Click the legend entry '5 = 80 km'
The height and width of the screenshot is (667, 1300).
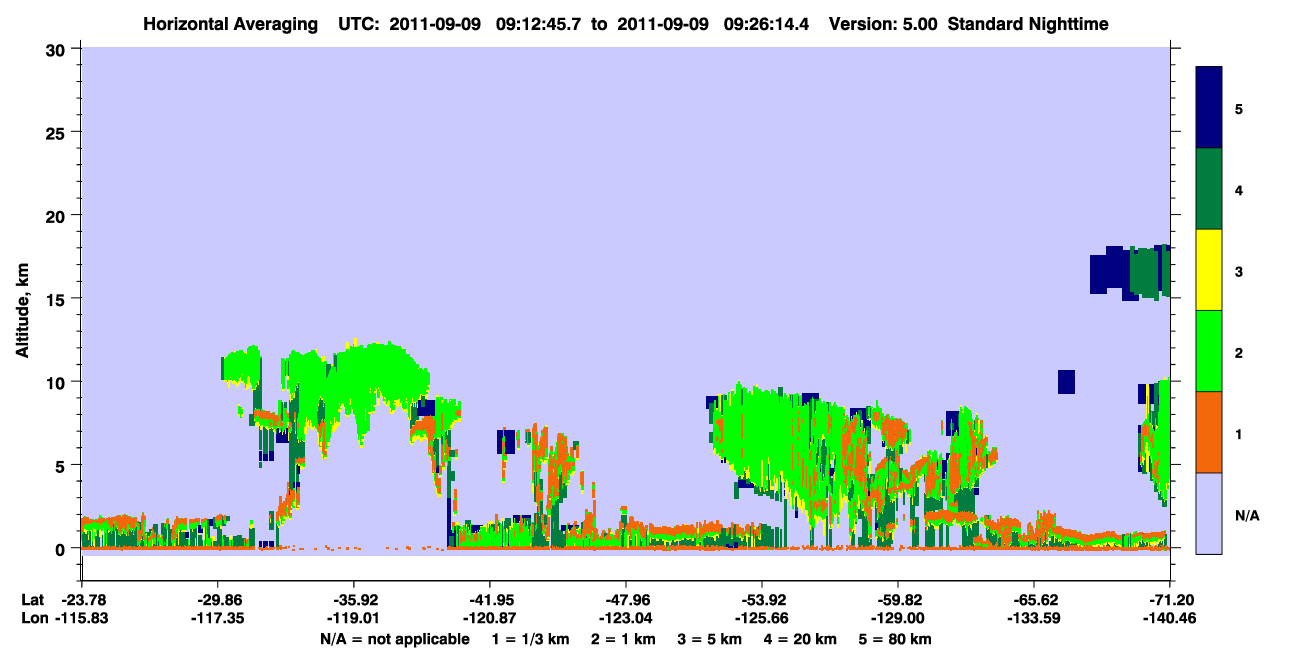pyautogui.click(x=896, y=639)
